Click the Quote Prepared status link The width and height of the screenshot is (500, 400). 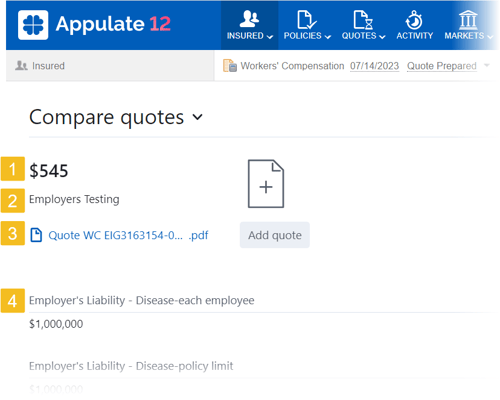[442, 66]
